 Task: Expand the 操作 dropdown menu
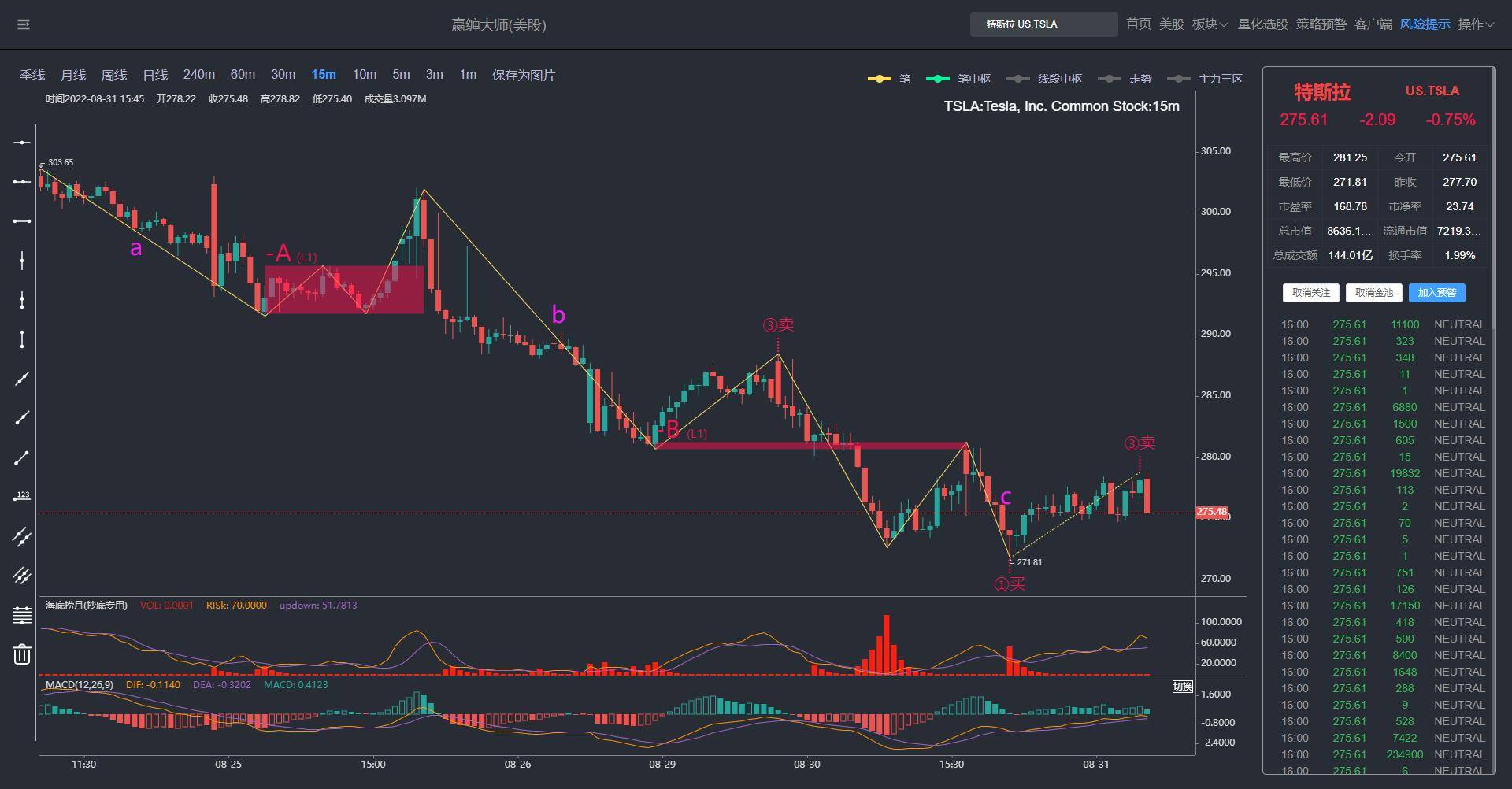1476,24
